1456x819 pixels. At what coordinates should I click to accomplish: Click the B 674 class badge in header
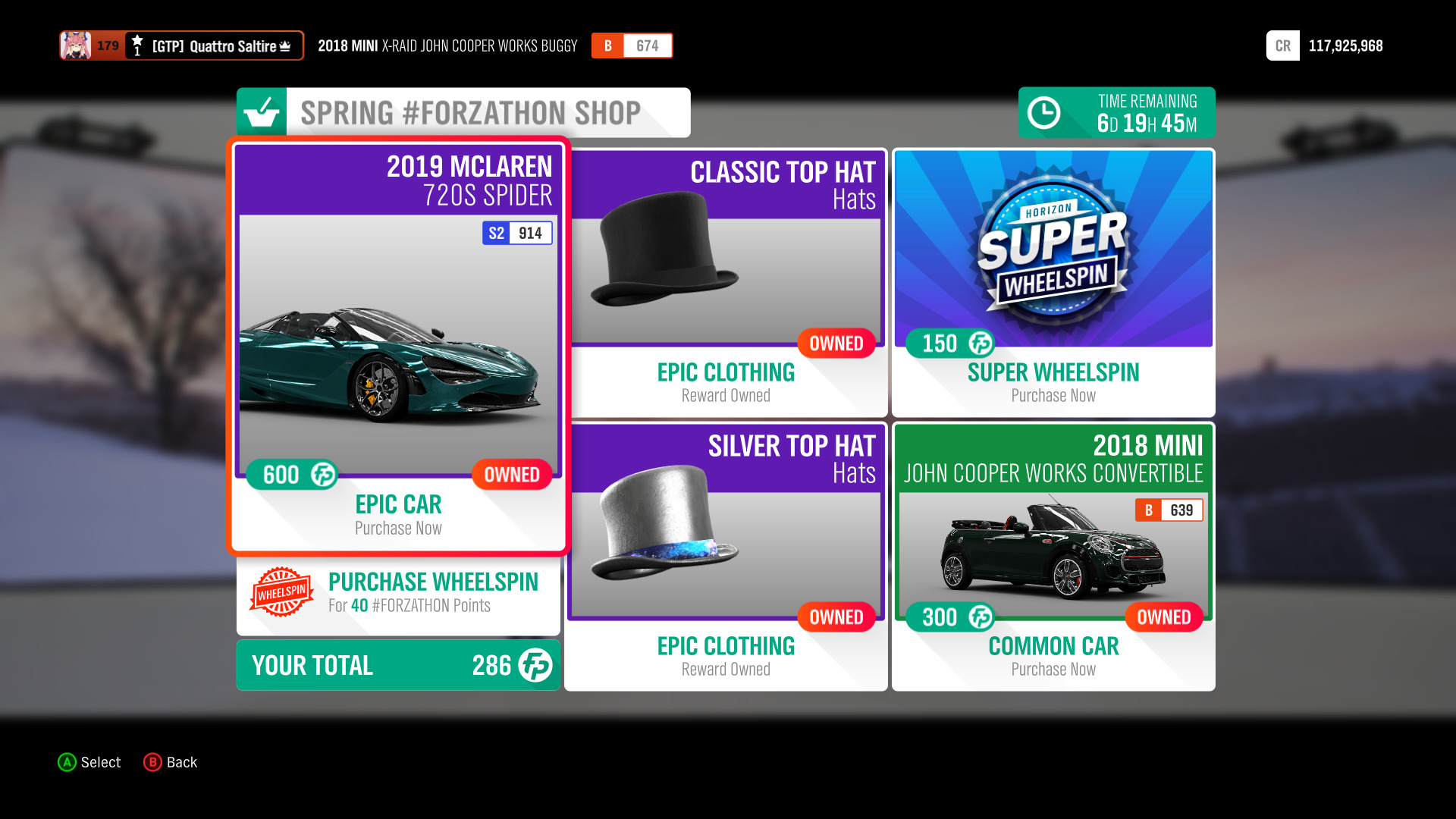point(632,45)
